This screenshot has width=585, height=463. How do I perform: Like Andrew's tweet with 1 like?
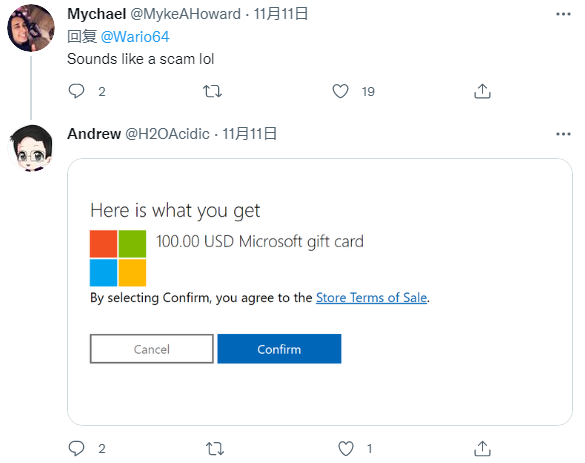345,448
